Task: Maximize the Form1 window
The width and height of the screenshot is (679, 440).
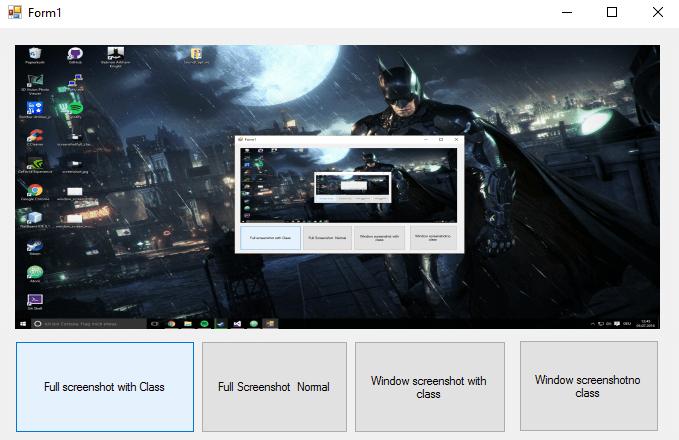Action: click(x=612, y=12)
